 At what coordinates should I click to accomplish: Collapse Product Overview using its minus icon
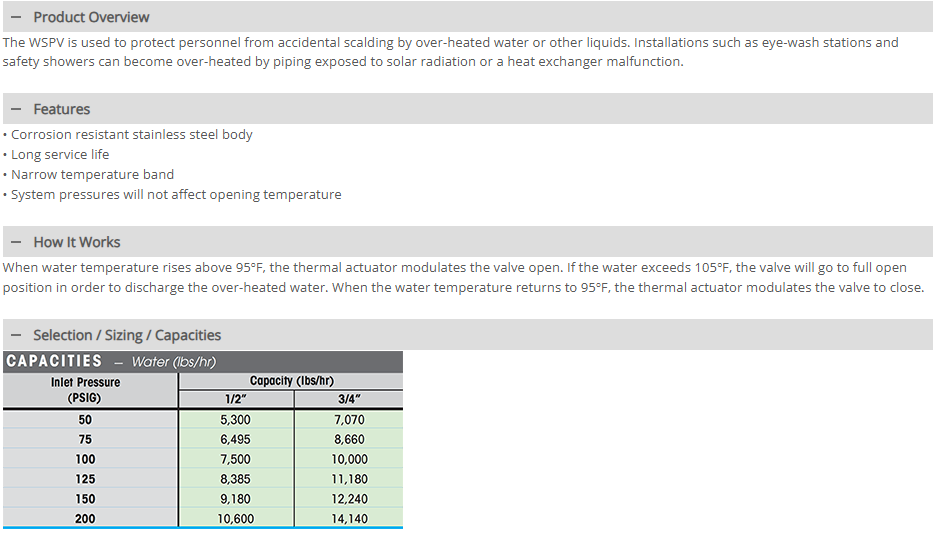coord(16,17)
